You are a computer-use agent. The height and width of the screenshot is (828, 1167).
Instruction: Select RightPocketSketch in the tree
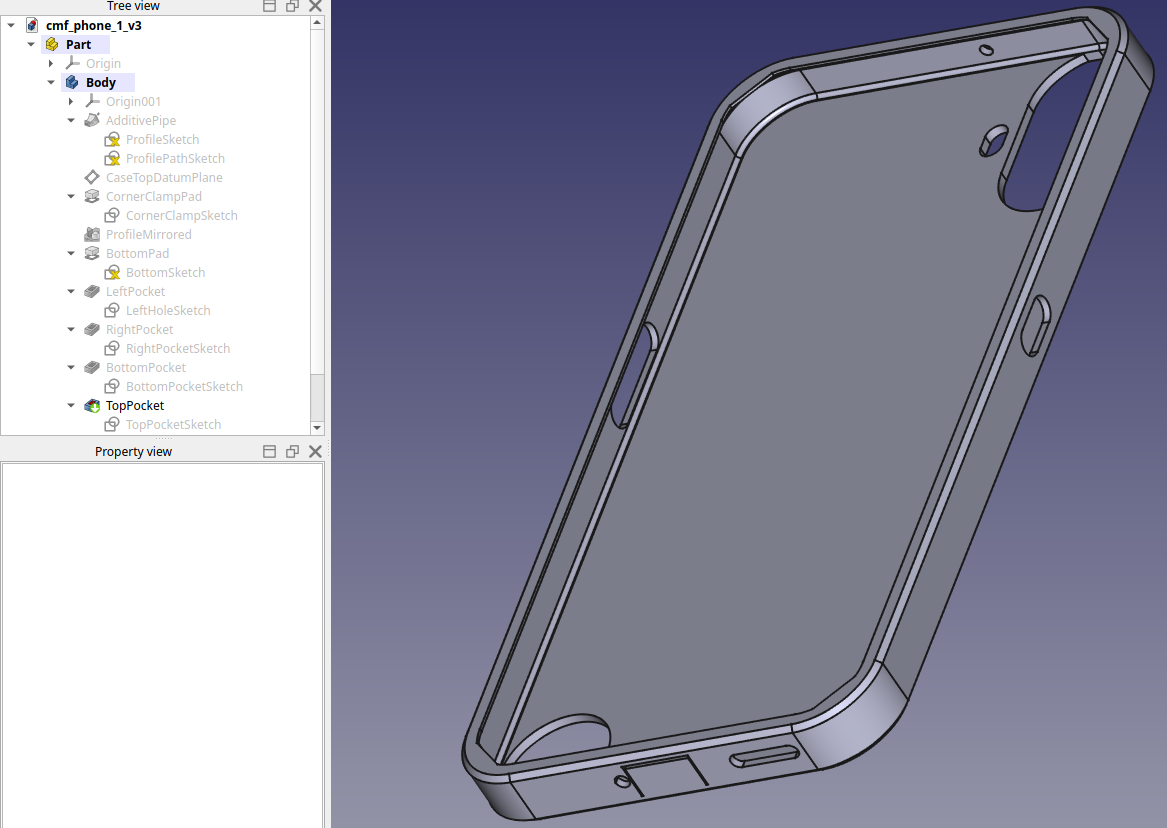(178, 348)
